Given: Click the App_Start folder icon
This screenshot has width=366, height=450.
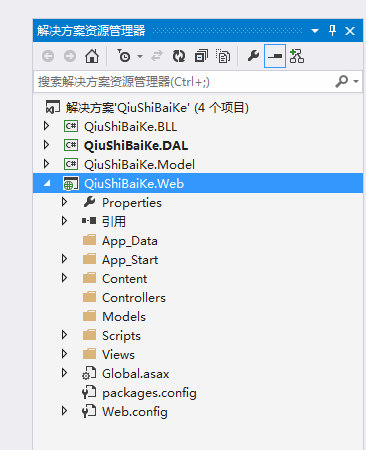Looking at the screenshot, I should tap(89, 259).
